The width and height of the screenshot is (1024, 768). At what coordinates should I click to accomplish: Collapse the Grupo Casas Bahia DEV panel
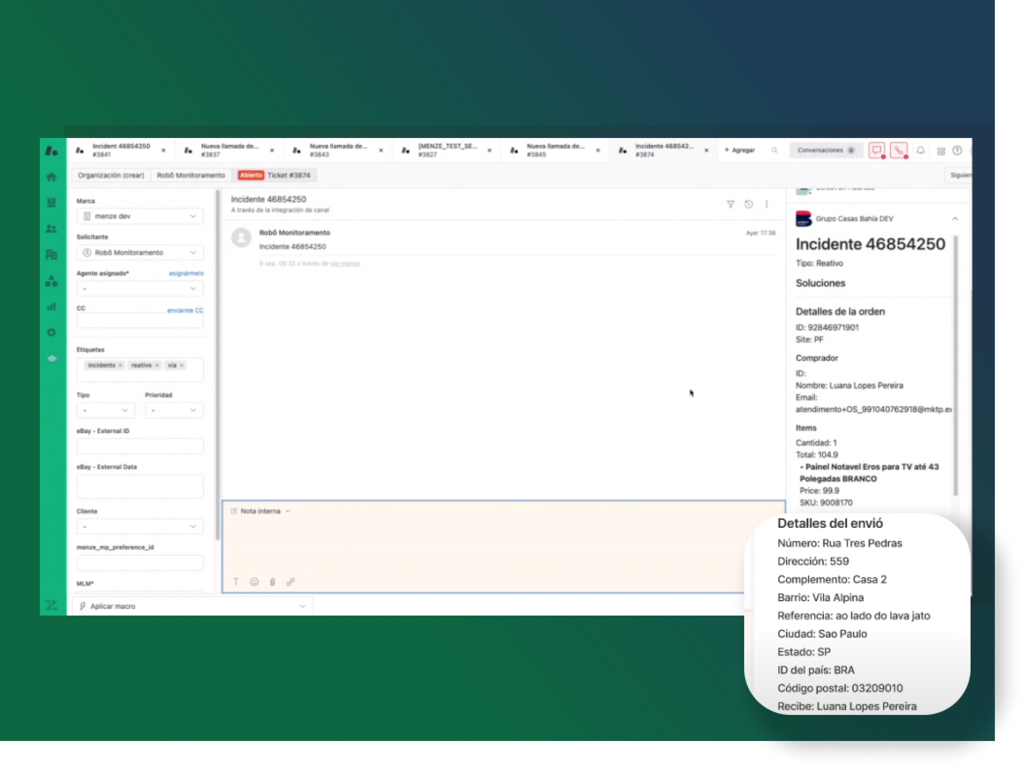954,219
